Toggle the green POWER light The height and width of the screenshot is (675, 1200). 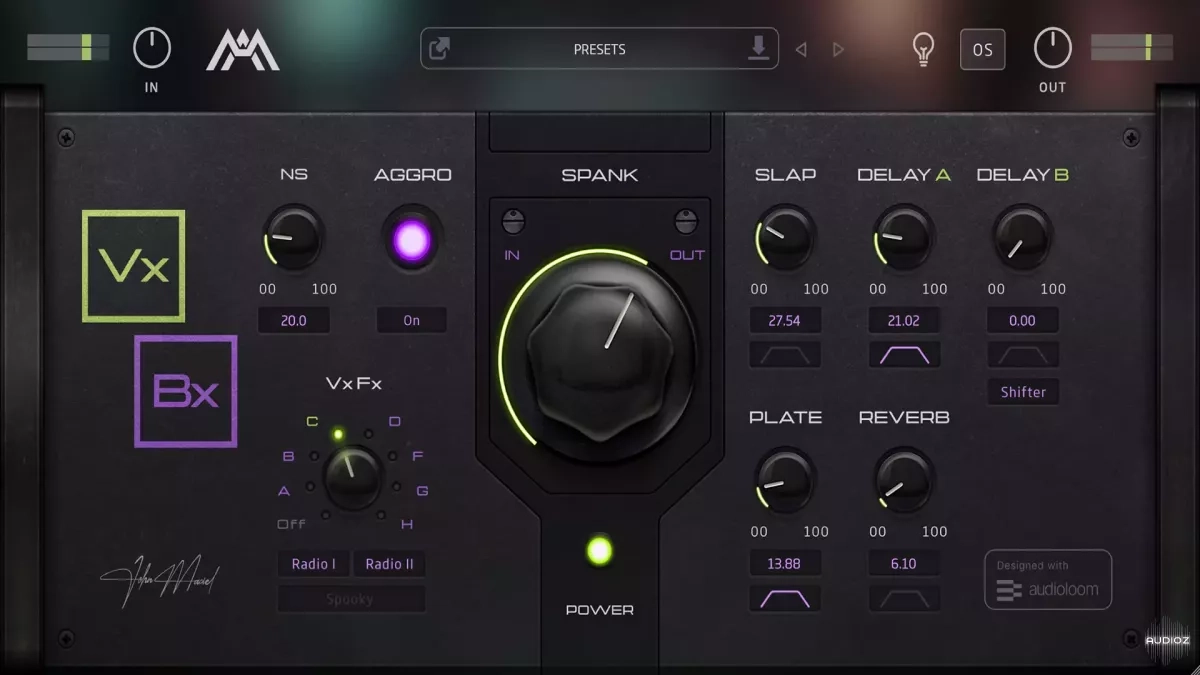tap(599, 551)
